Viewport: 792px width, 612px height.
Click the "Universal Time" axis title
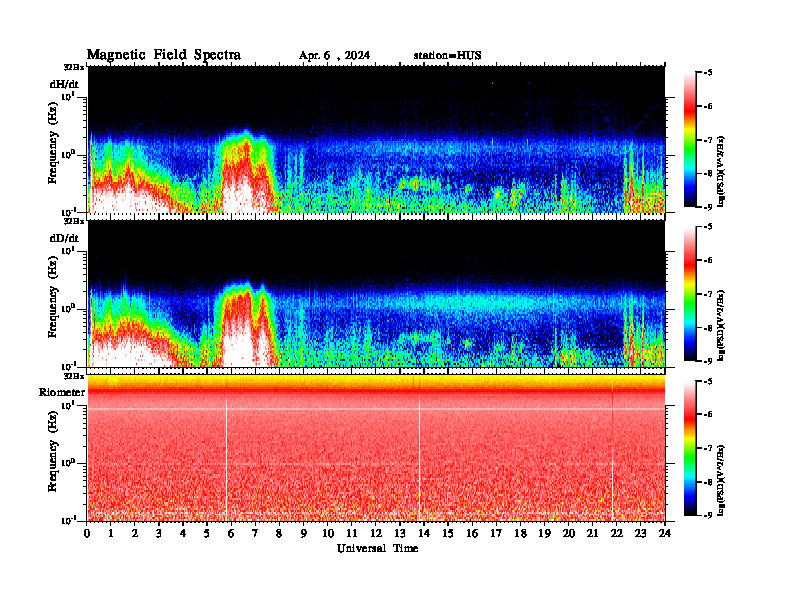pos(377,548)
